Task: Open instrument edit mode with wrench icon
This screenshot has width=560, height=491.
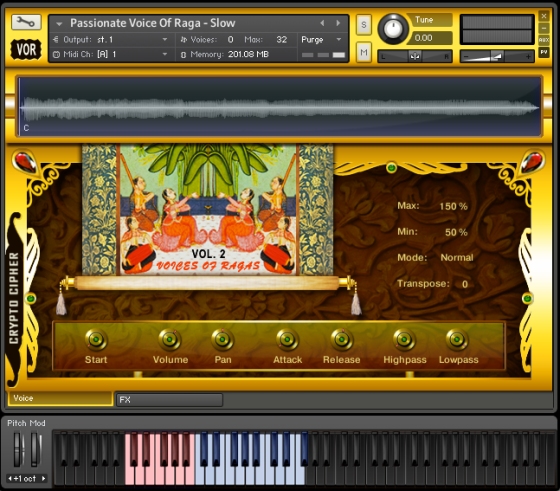Action: pyautogui.click(x=26, y=22)
